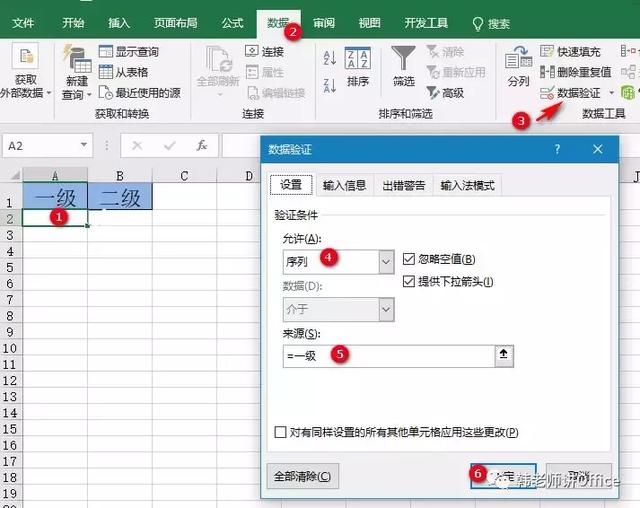The image size is (640, 508).
Task: Sort descending with the Z-A icon
Action: 329,86
